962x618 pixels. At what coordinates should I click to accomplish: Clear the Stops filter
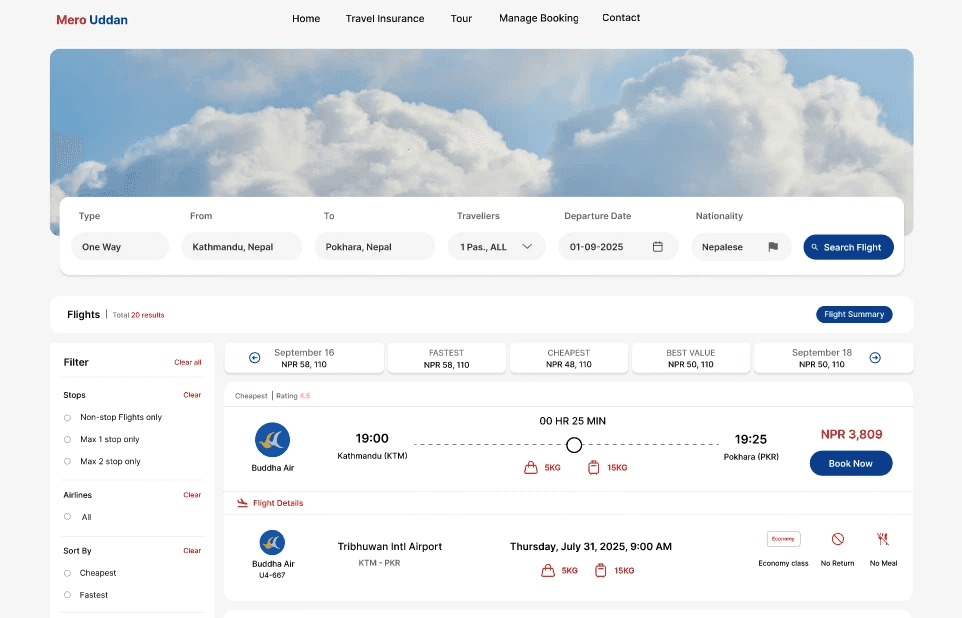192,395
